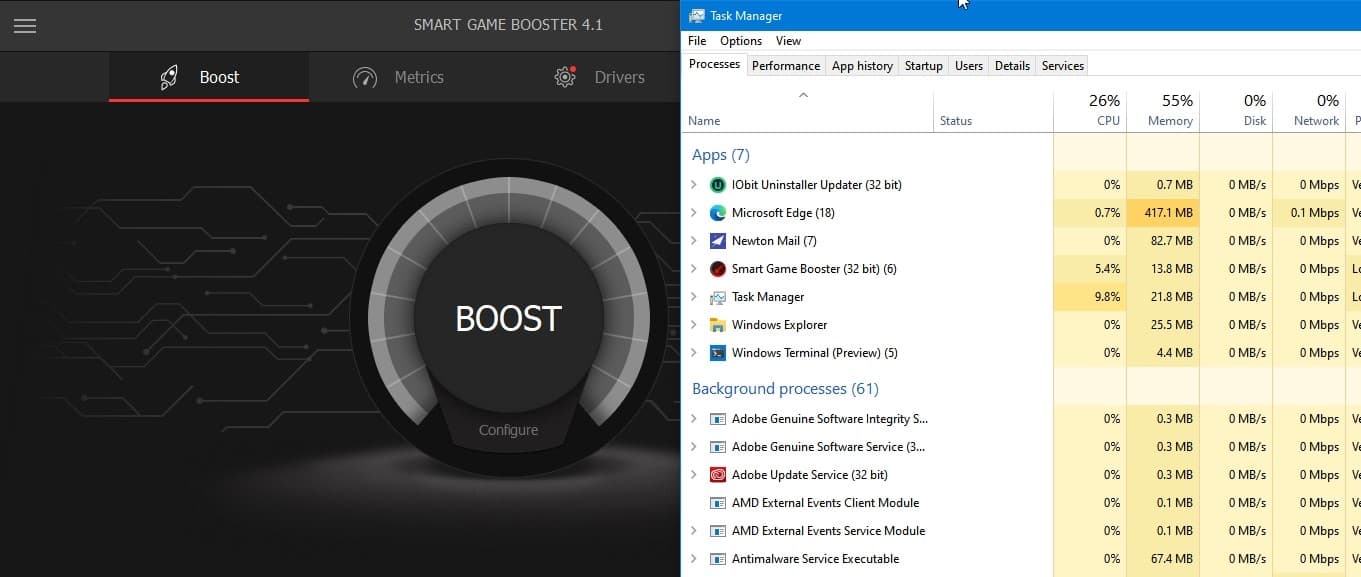Click the rocket icon on Boost tab

(x=169, y=77)
